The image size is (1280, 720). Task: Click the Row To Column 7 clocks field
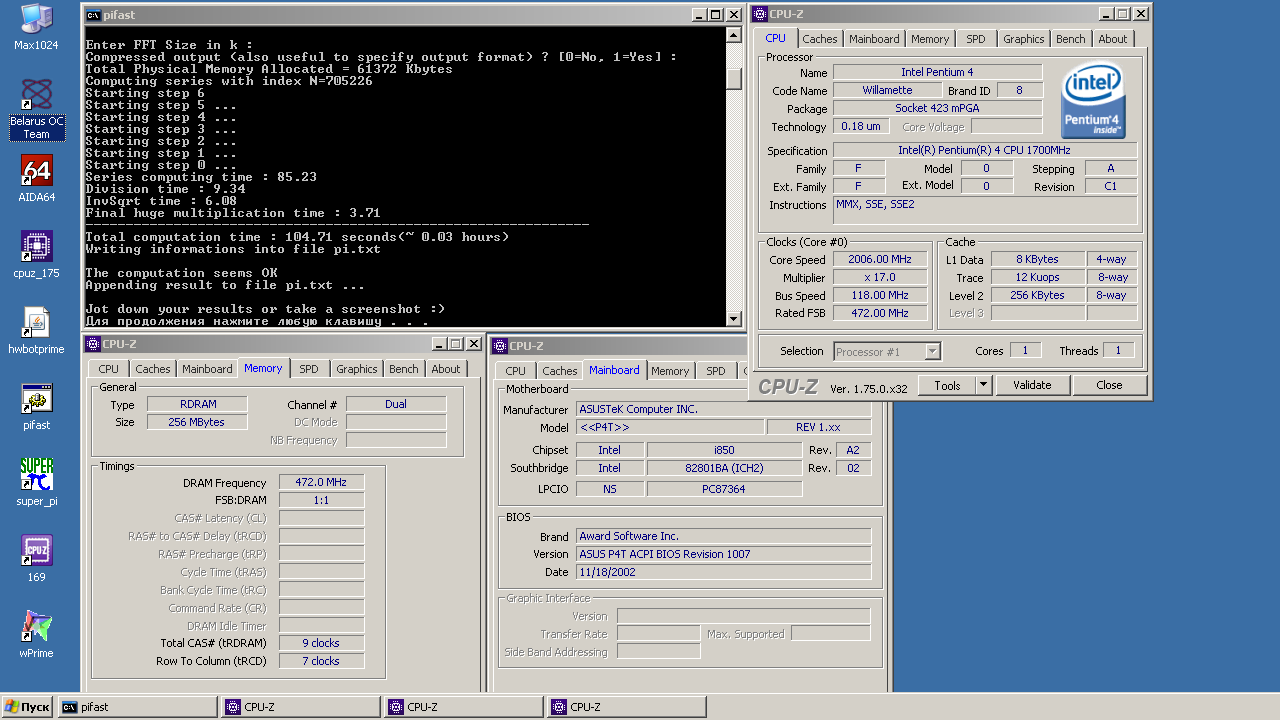[321, 661]
